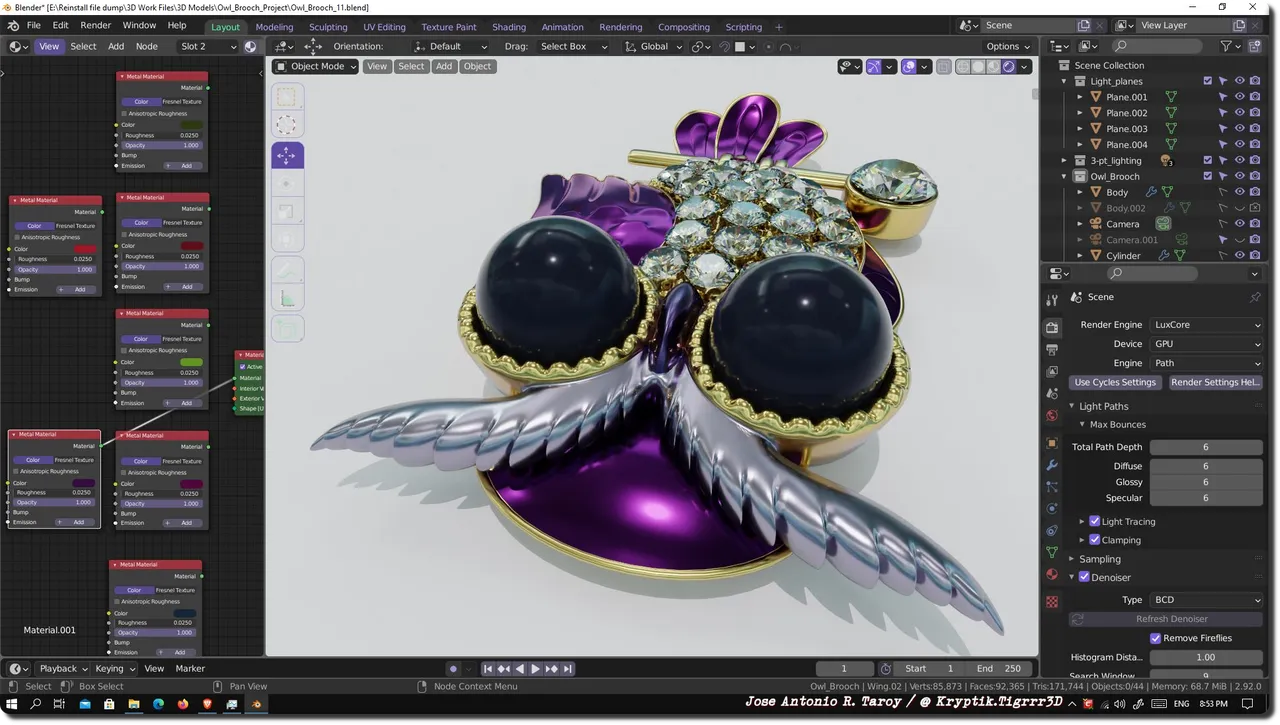
Task: Open the Engine Path dropdown
Action: click(1207, 363)
